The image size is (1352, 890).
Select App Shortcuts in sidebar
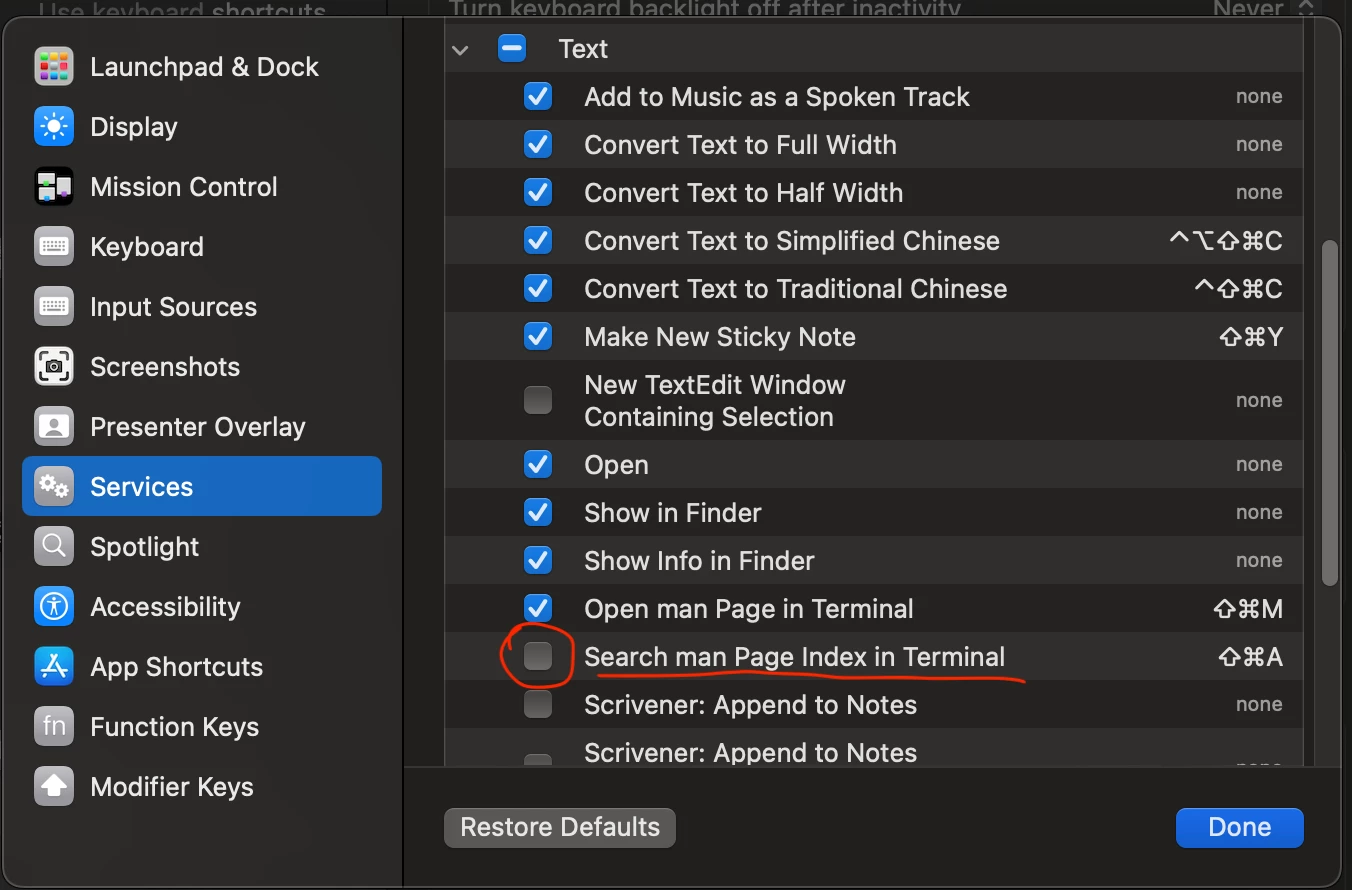coord(176,667)
